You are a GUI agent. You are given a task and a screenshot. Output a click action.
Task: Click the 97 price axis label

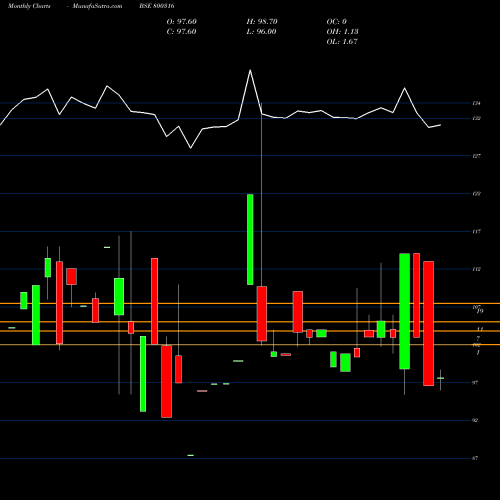[475, 383]
